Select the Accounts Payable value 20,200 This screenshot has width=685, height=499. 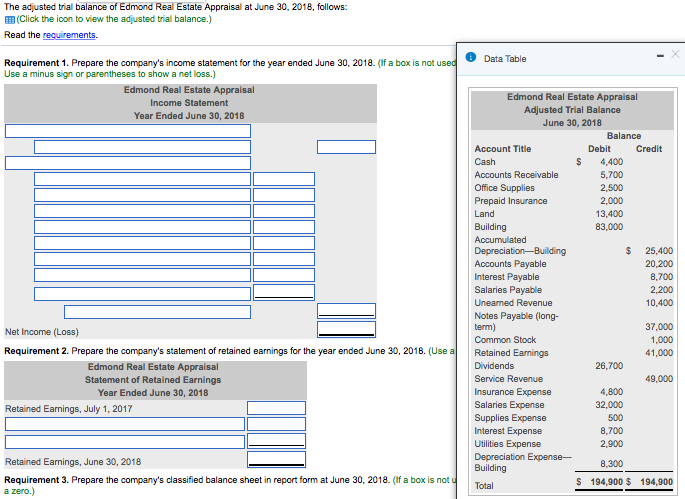click(659, 264)
